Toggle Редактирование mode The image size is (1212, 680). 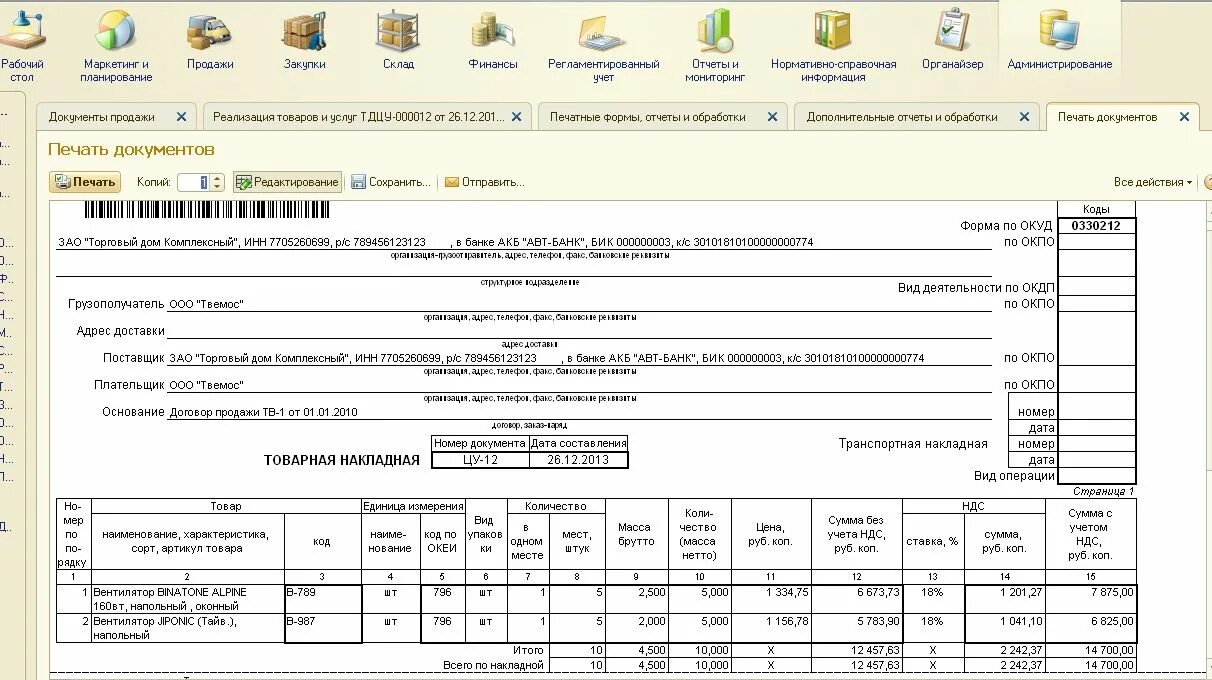click(x=288, y=182)
